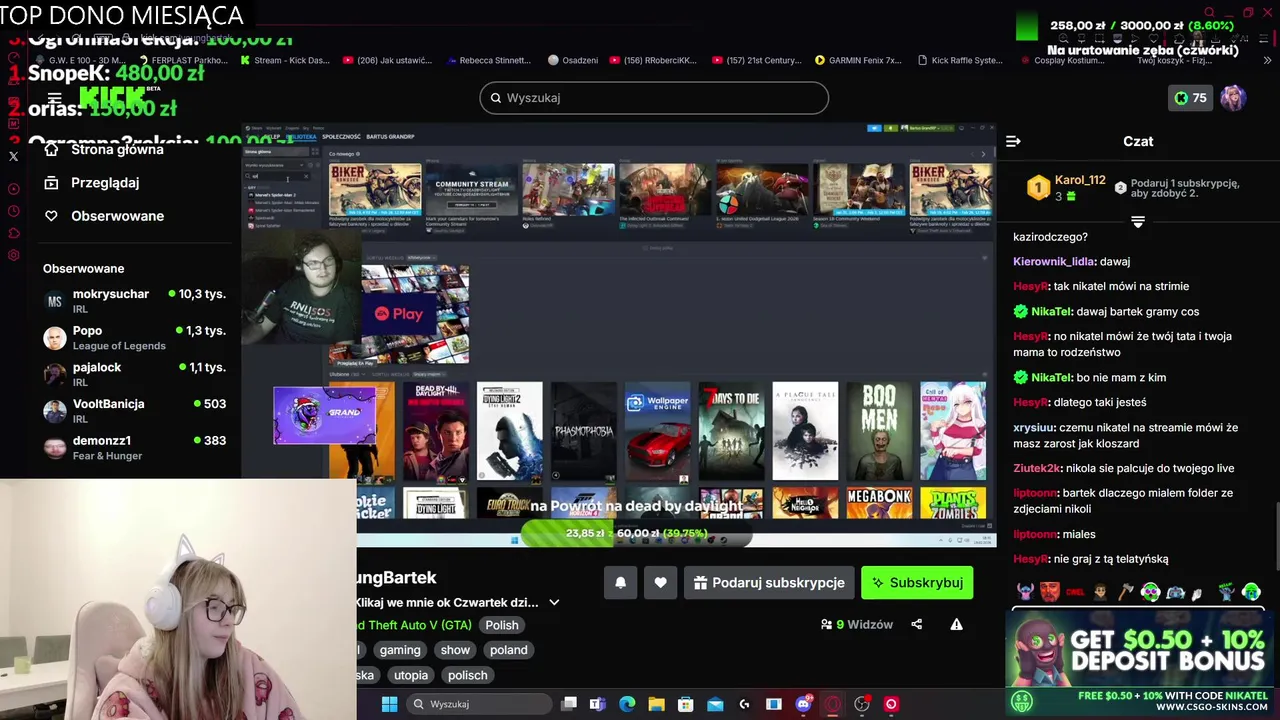Open the Osadzeni browser tab

[x=573, y=60]
